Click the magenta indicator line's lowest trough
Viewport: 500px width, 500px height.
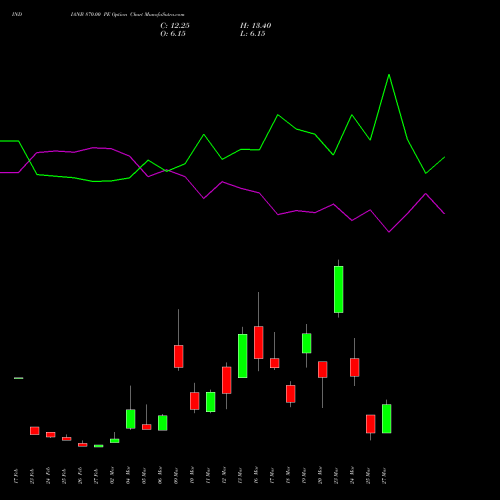click(x=389, y=232)
